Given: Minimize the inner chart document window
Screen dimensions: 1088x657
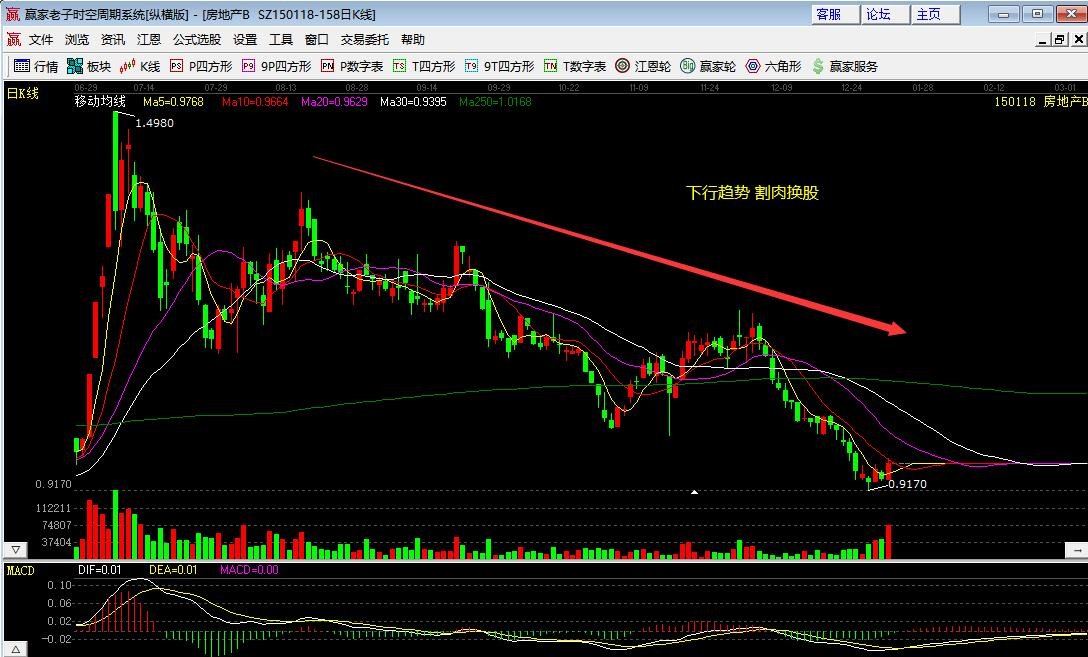Looking at the screenshot, I should 1043,40.
